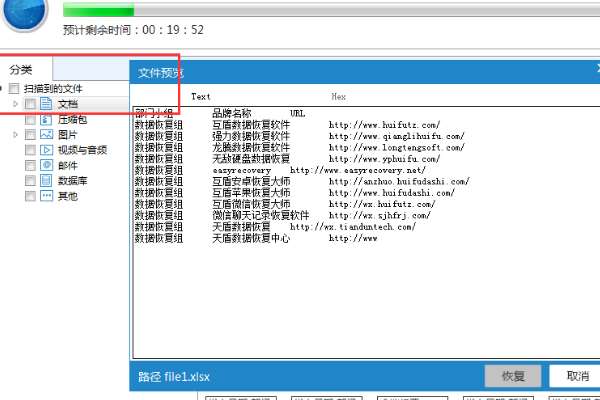This screenshot has width=600, height=400.
Task: Click the 互盾安卓恢复大师 text
Action: tap(251, 181)
